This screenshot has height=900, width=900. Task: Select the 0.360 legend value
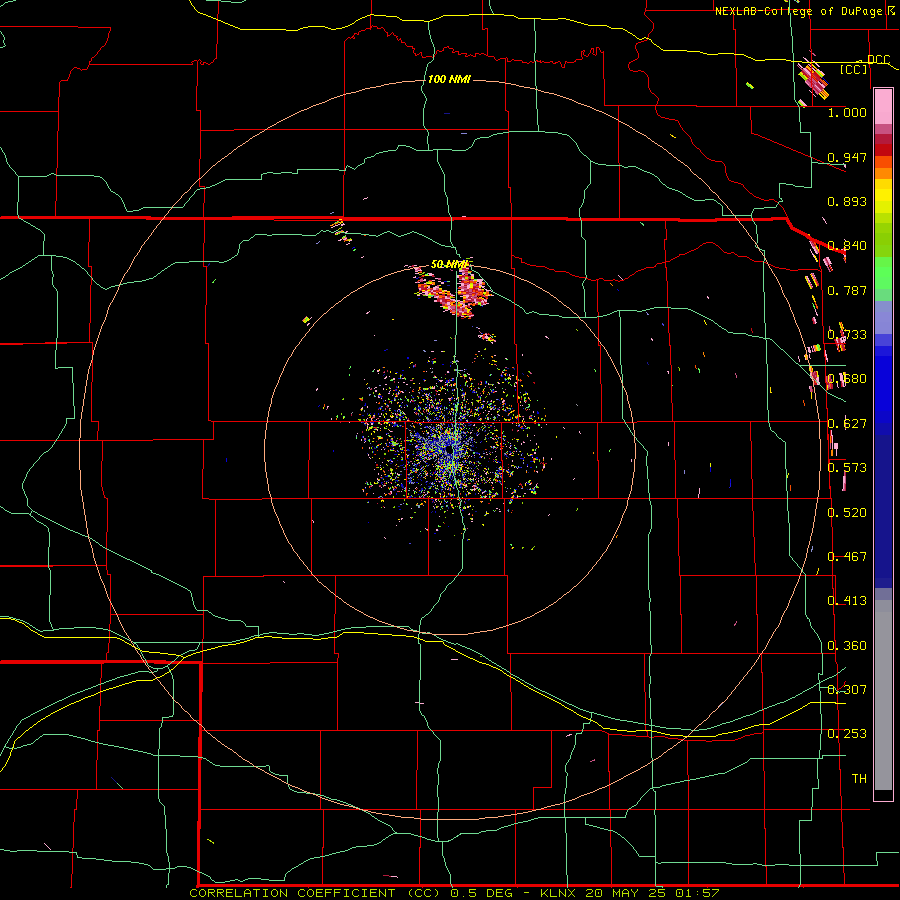[847, 645]
